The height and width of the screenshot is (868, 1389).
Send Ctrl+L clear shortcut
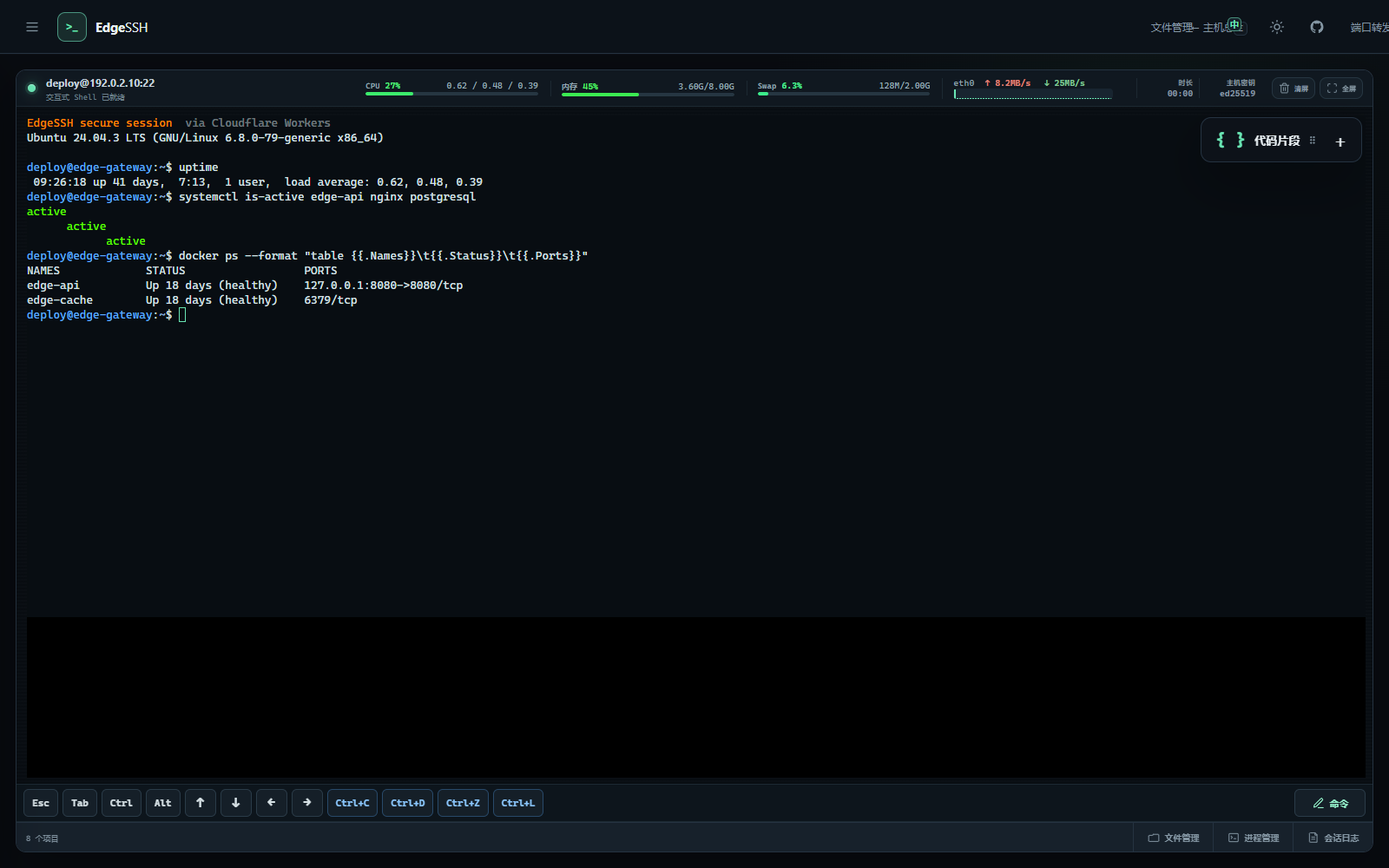click(x=518, y=803)
